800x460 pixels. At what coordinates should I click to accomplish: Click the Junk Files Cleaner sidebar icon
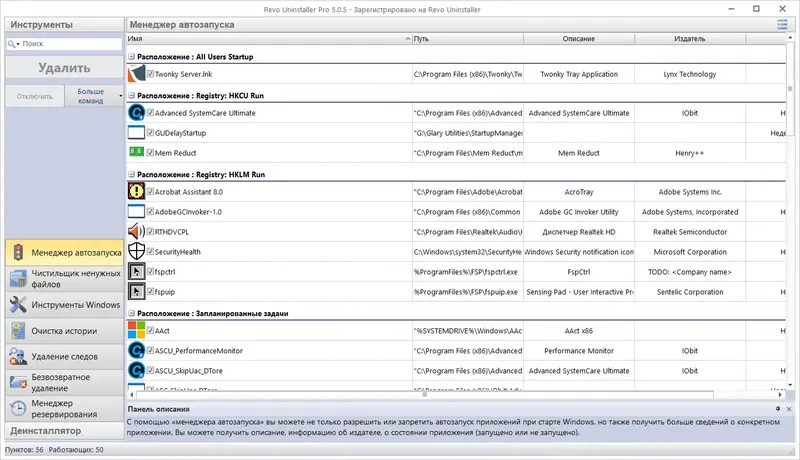18,278
